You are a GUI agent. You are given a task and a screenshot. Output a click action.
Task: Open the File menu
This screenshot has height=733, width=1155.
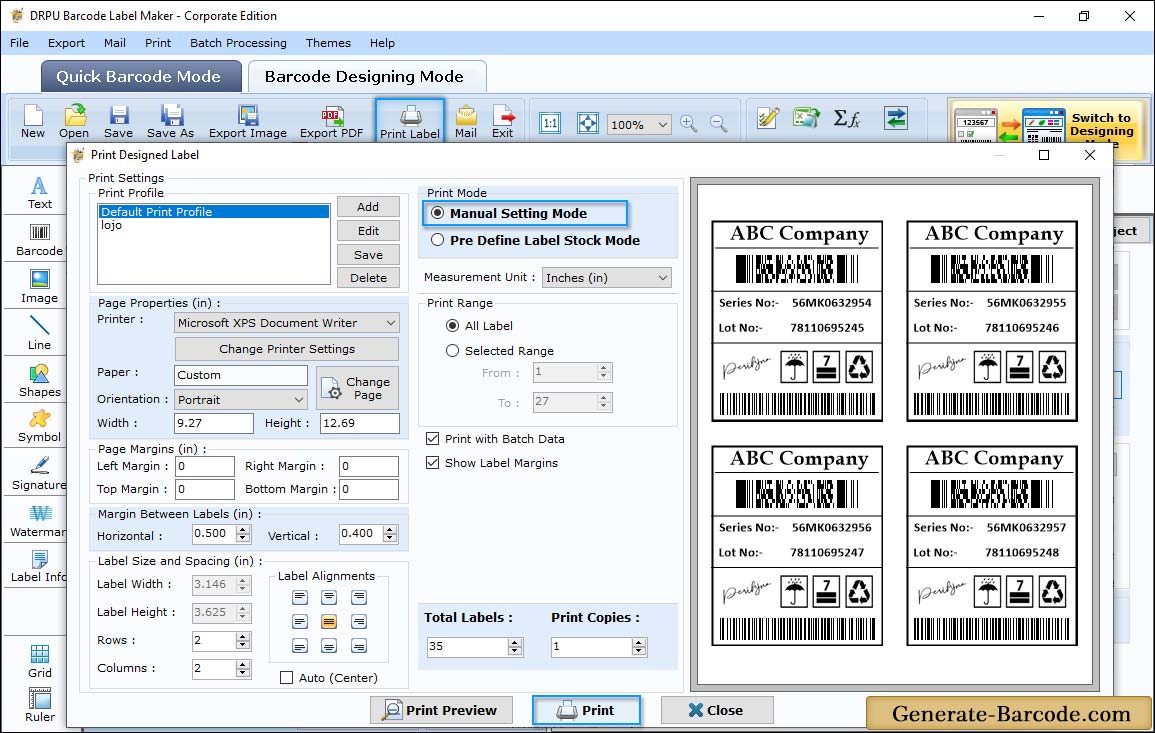tap(20, 43)
